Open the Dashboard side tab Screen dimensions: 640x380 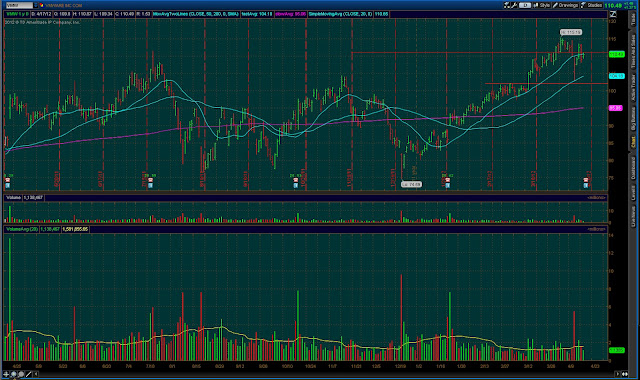(x=633, y=168)
